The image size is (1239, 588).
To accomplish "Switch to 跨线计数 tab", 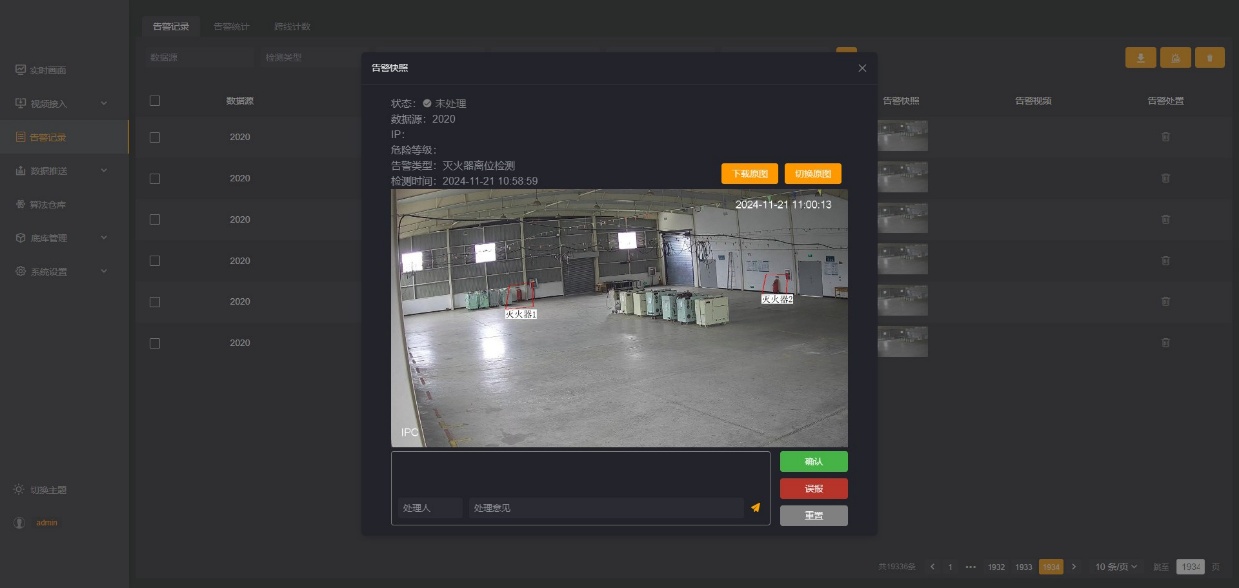I will pyautogui.click(x=292, y=26).
